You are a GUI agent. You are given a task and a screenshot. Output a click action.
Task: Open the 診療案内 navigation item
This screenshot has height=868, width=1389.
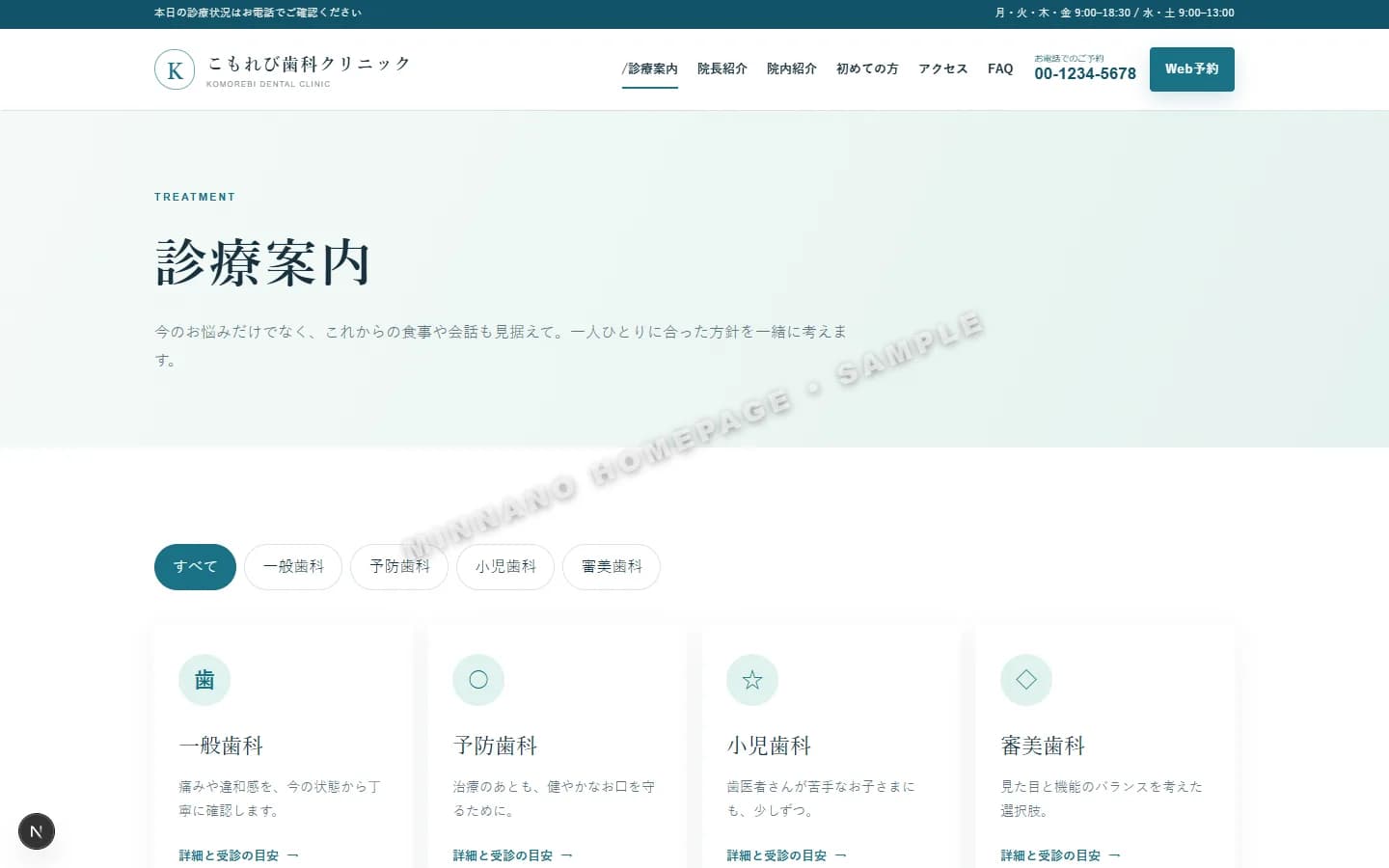pos(650,69)
